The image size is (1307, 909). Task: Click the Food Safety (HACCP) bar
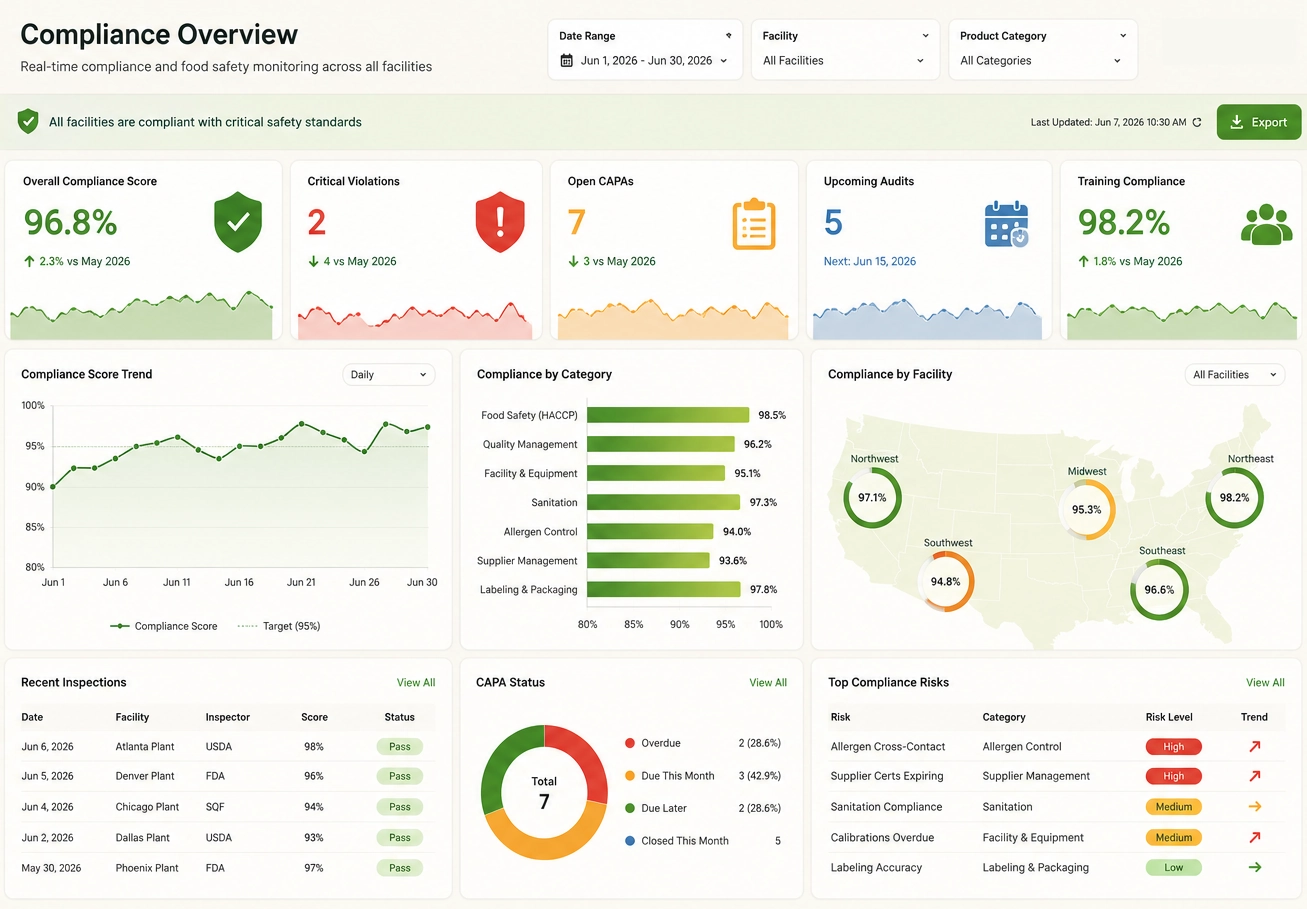click(x=668, y=415)
